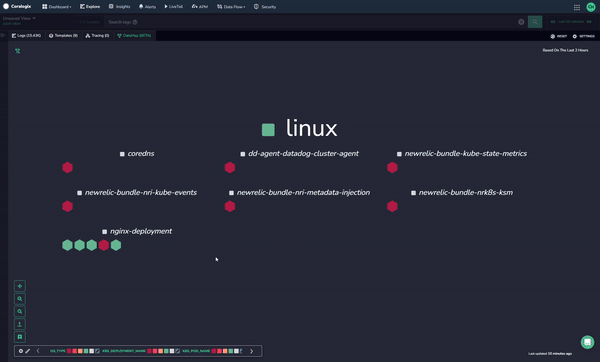Screen dimensions: 600x362
Task: Open the LiveTail view
Action: [174, 7]
